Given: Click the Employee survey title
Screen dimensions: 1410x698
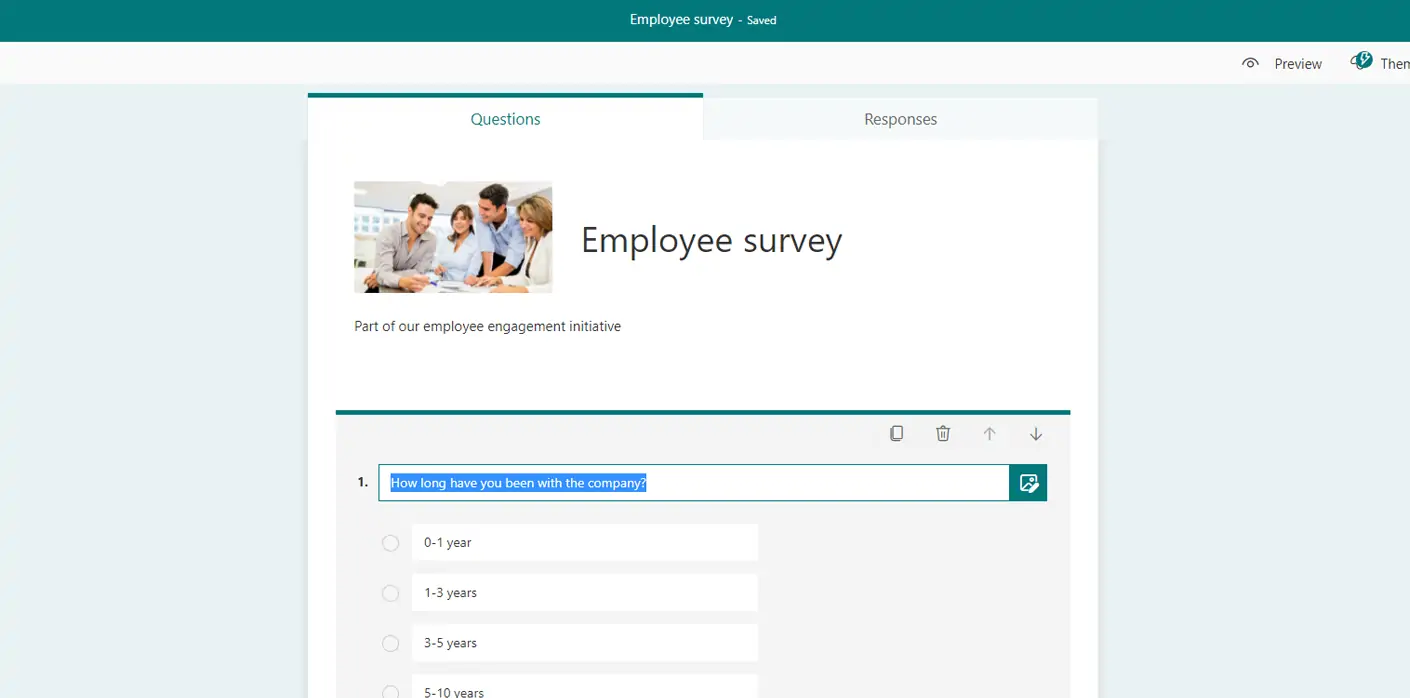Looking at the screenshot, I should 711,240.
